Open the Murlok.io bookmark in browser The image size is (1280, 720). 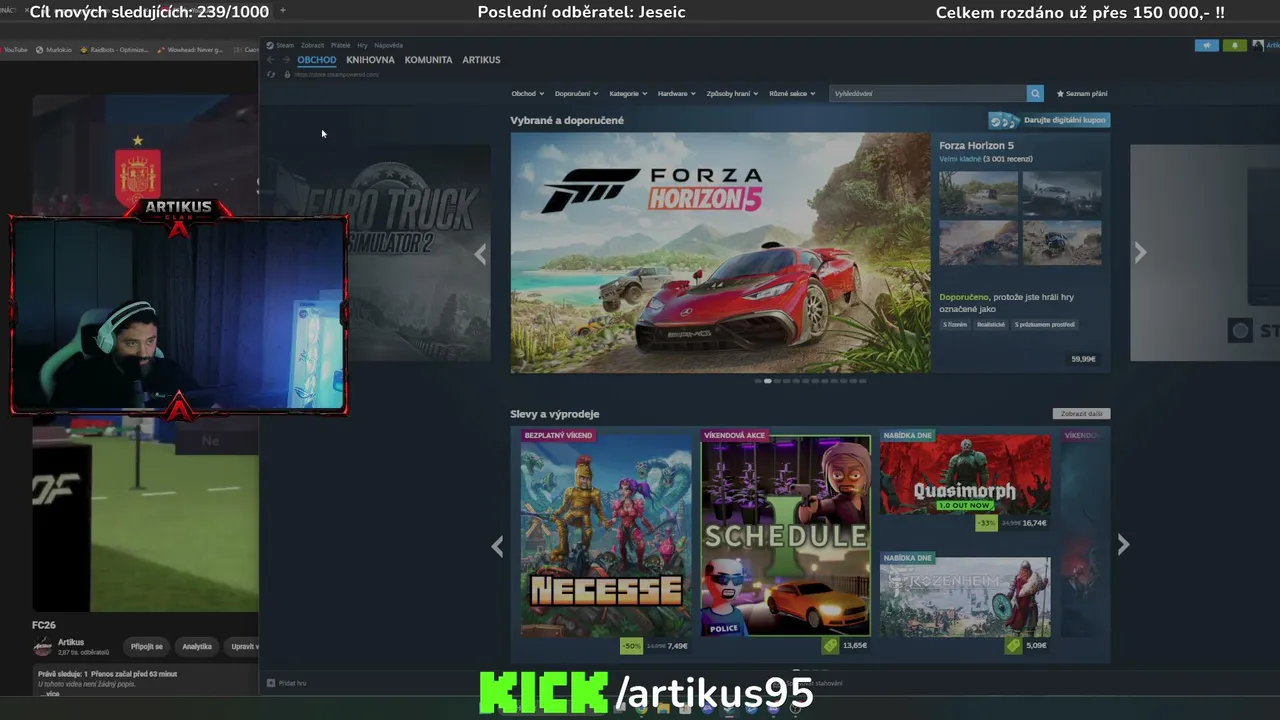(54, 49)
